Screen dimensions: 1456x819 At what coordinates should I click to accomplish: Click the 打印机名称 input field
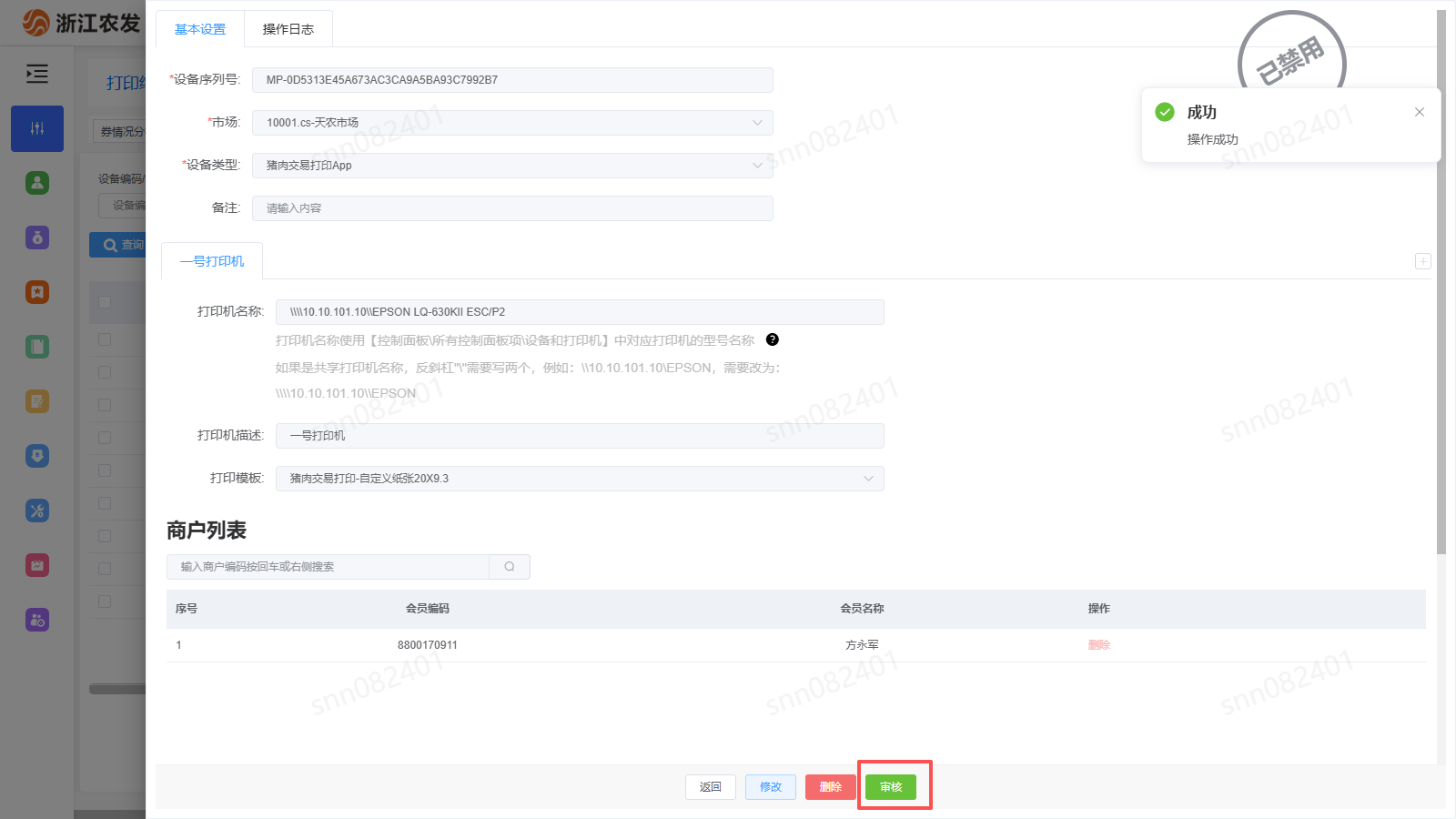(x=580, y=312)
